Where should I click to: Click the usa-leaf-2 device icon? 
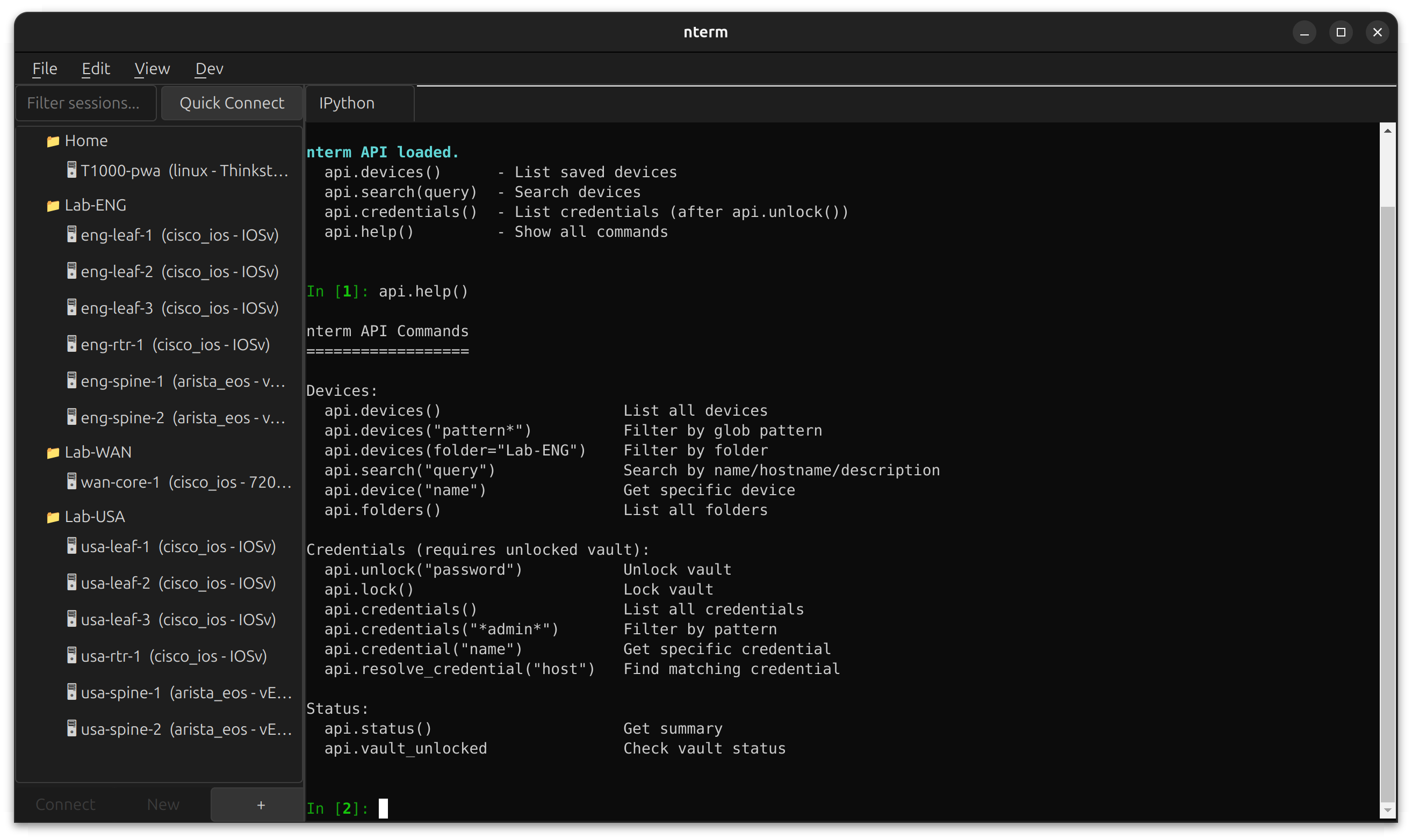(71, 582)
